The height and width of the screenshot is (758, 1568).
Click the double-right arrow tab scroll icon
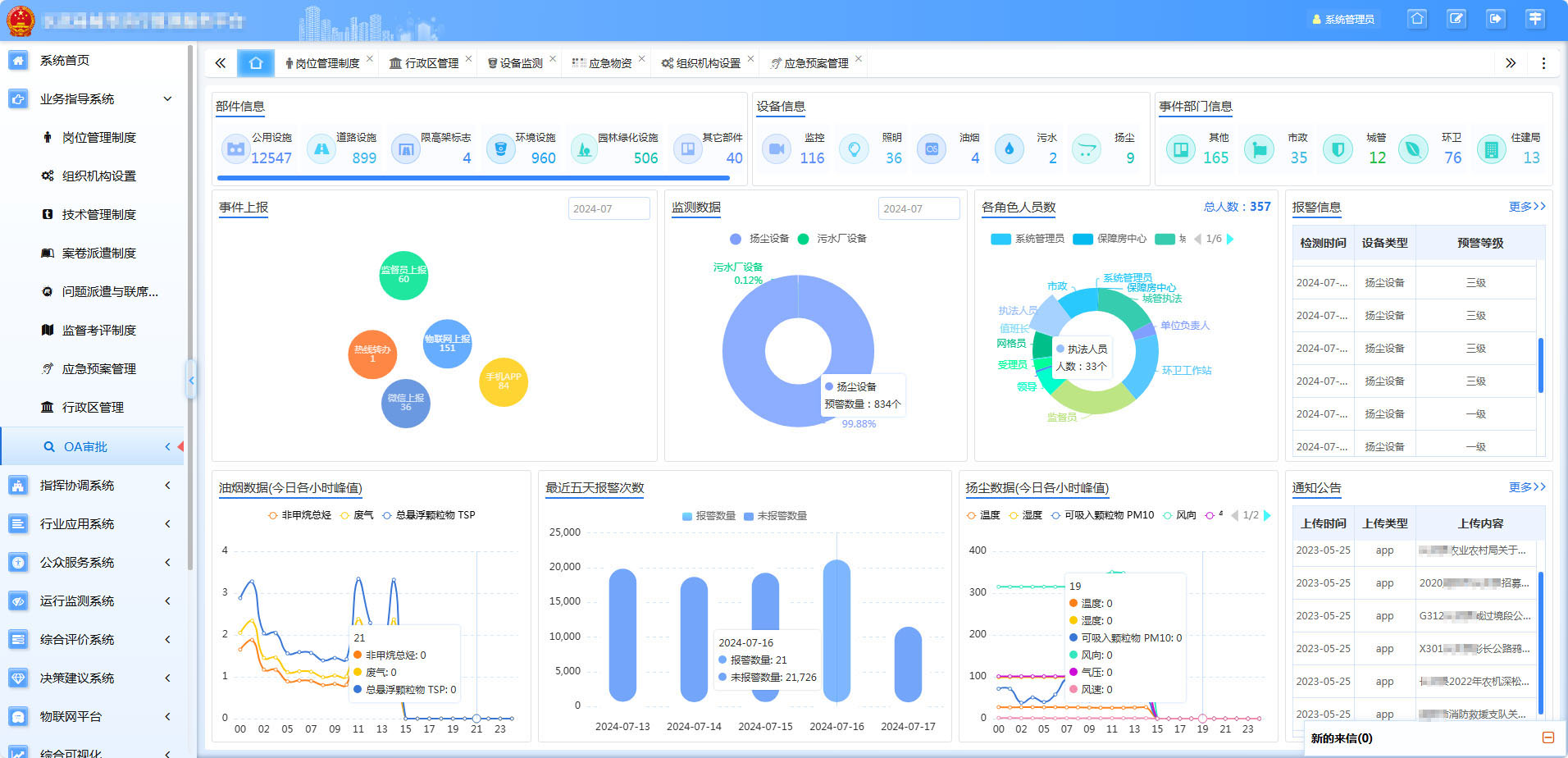click(x=1511, y=63)
